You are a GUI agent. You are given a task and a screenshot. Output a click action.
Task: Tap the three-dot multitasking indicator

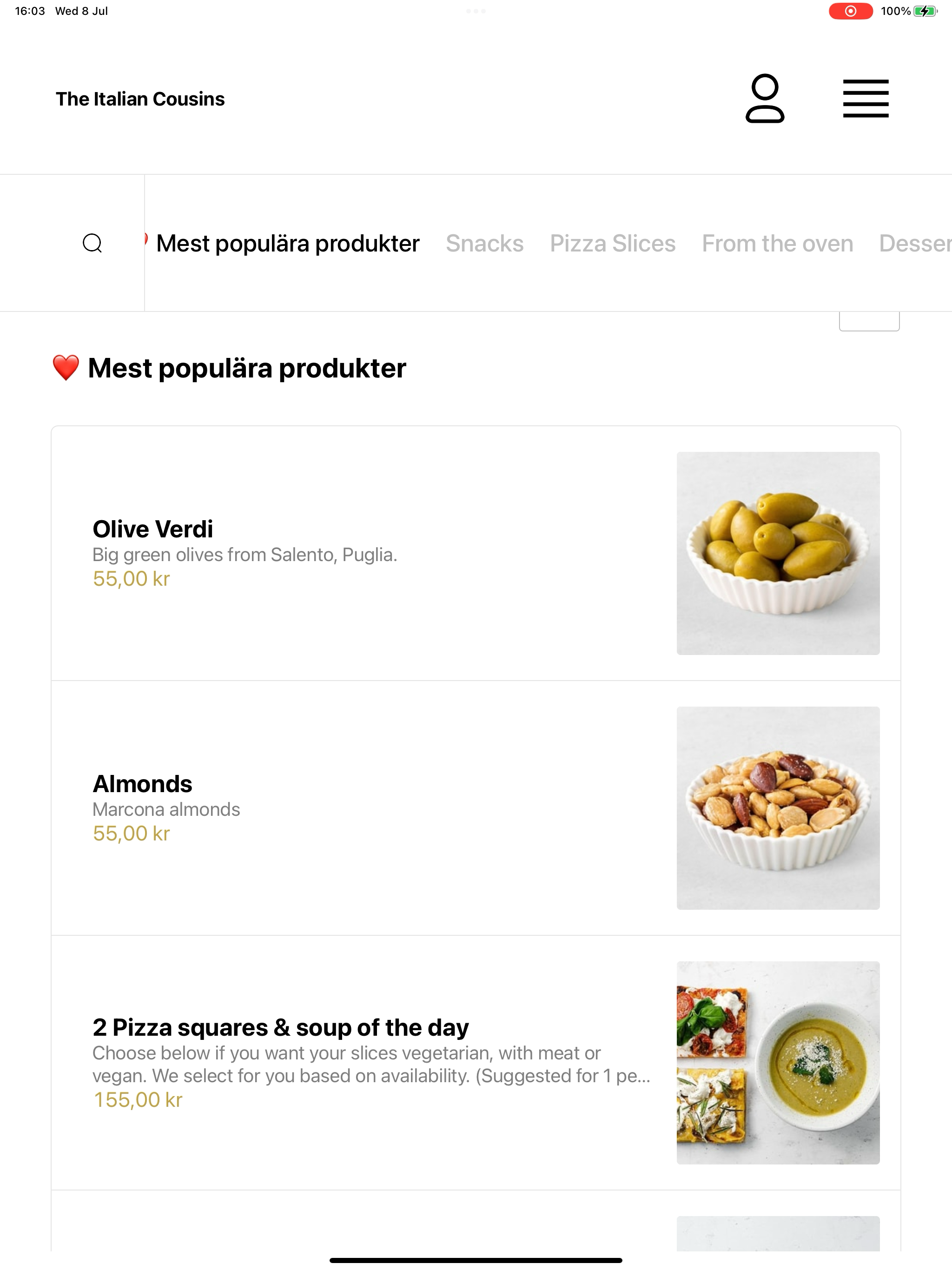476,11
